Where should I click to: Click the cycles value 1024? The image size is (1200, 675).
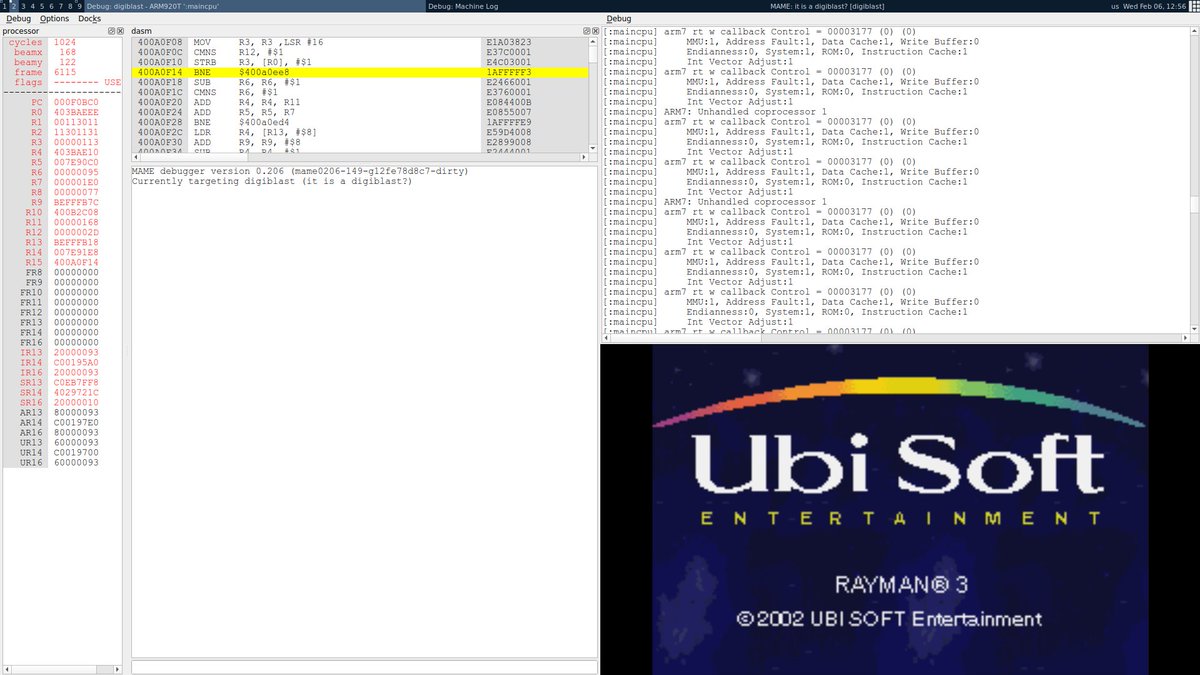point(65,43)
